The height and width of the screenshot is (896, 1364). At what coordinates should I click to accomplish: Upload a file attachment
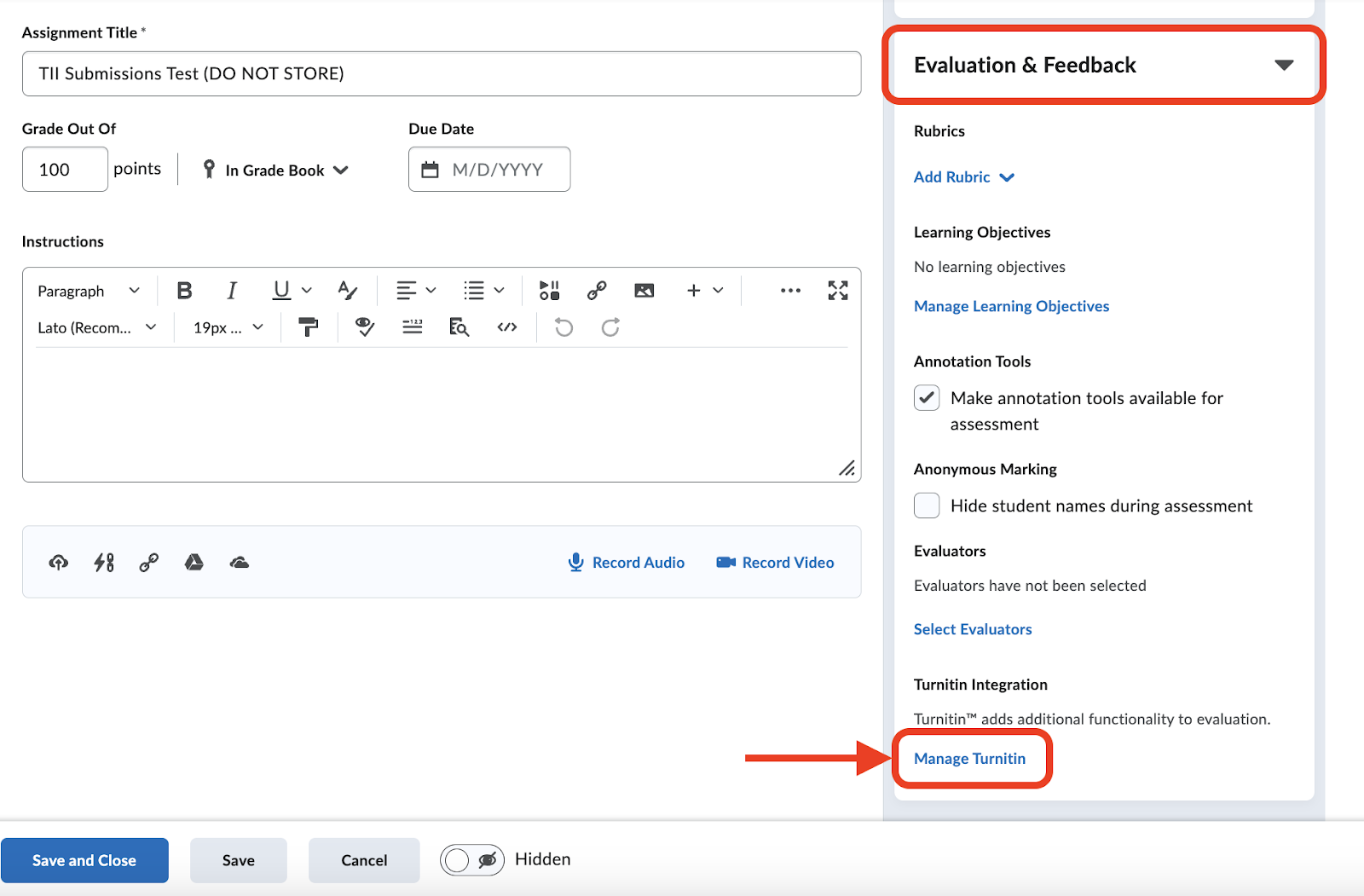tap(58, 563)
